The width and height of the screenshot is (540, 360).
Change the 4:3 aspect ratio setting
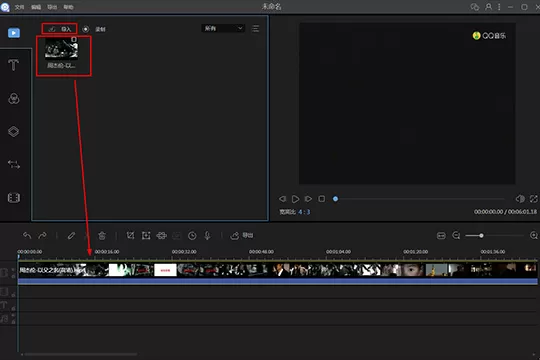click(304, 212)
